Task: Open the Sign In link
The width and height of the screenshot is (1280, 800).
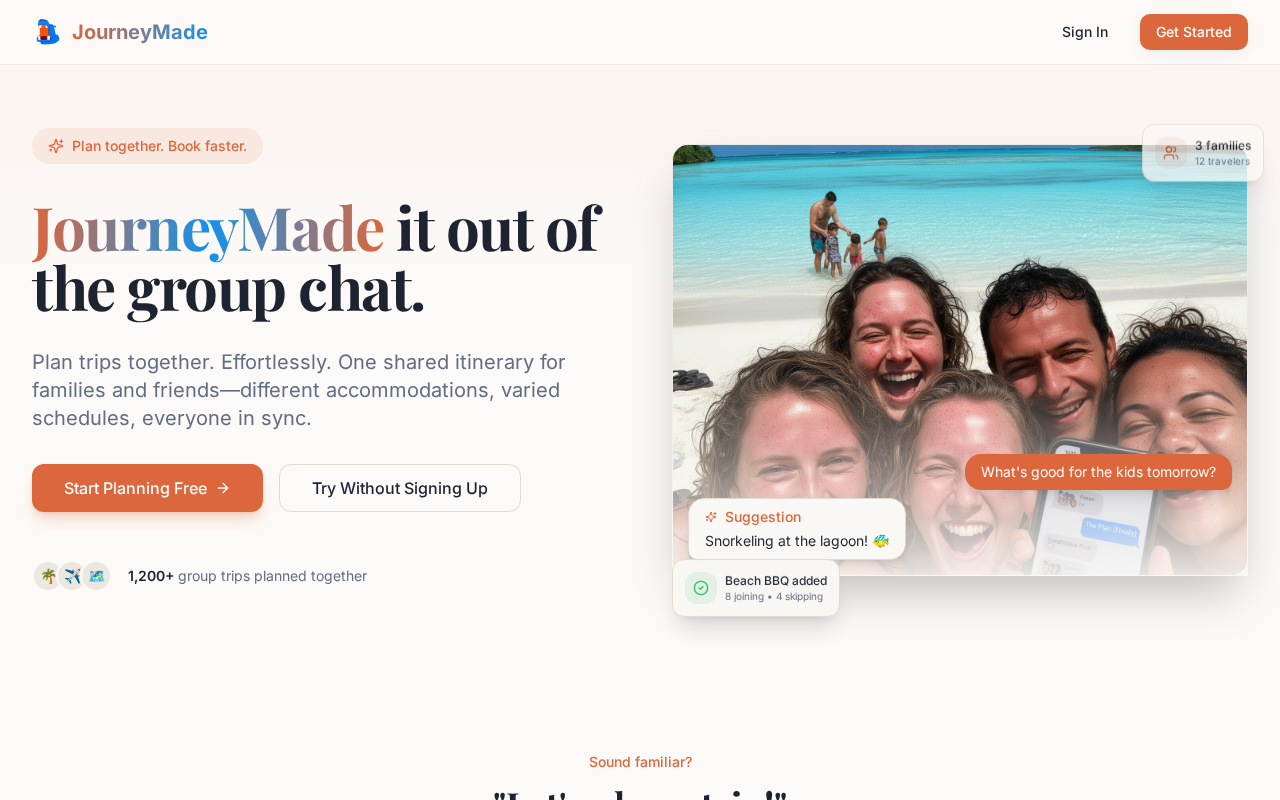Action: [x=1085, y=32]
